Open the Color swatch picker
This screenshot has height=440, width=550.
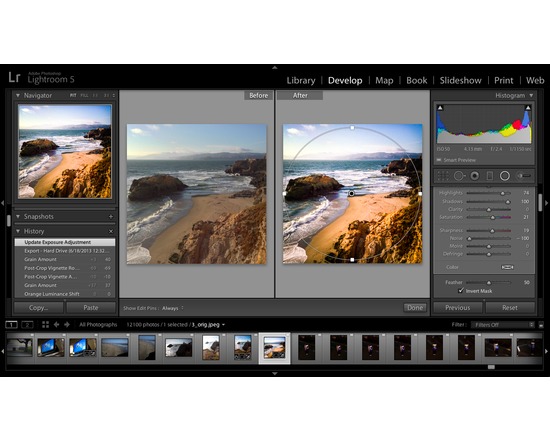point(507,267)
